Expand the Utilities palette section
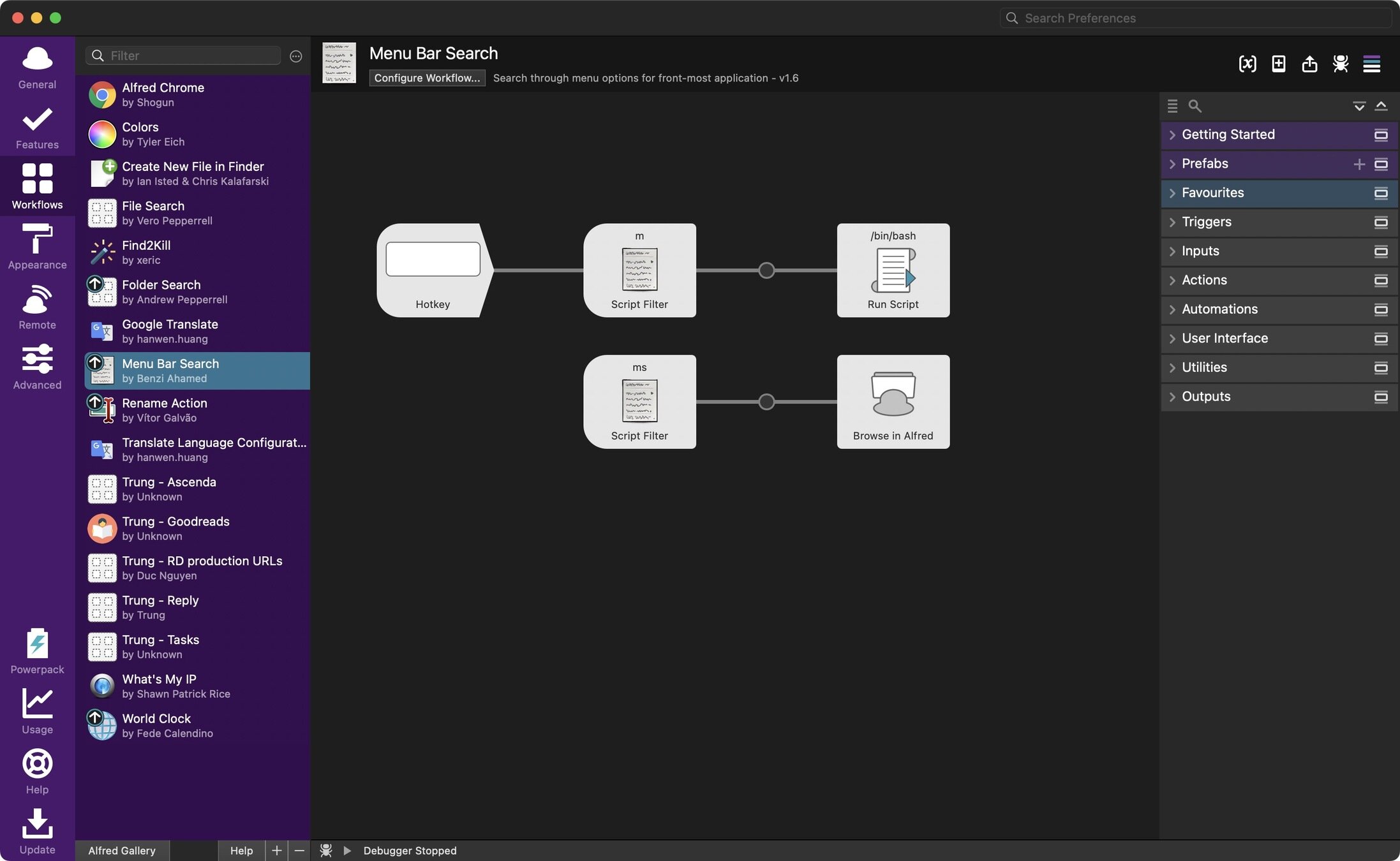The image size is (1400, 861). click(x=1204, y=367)
